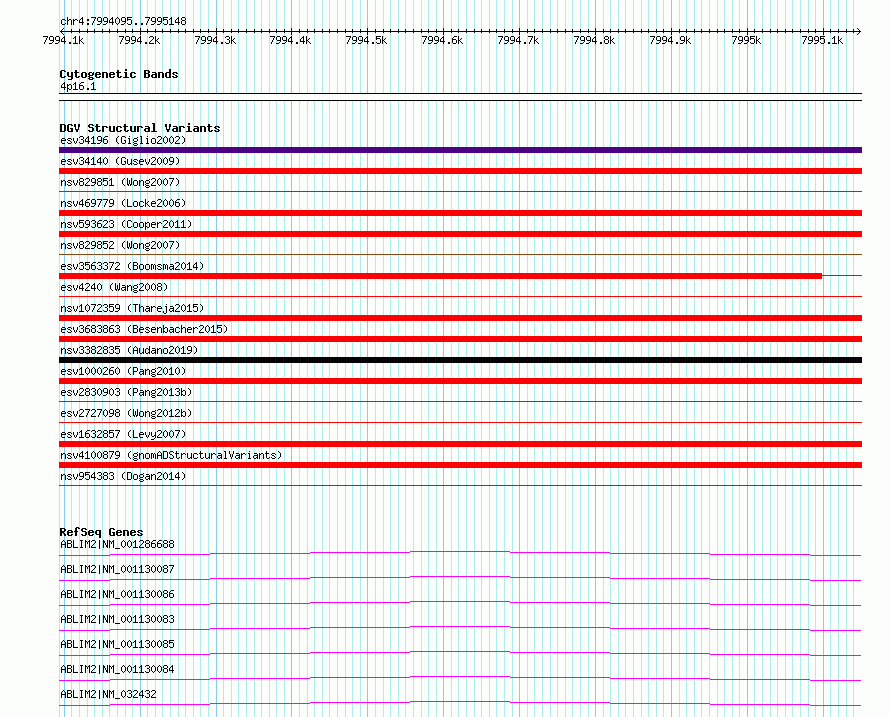This screenshot has width=890, height=717.
Task: Click ABLIM2|NM_001130086 transcript label
Action: click(x=117, y=594)
